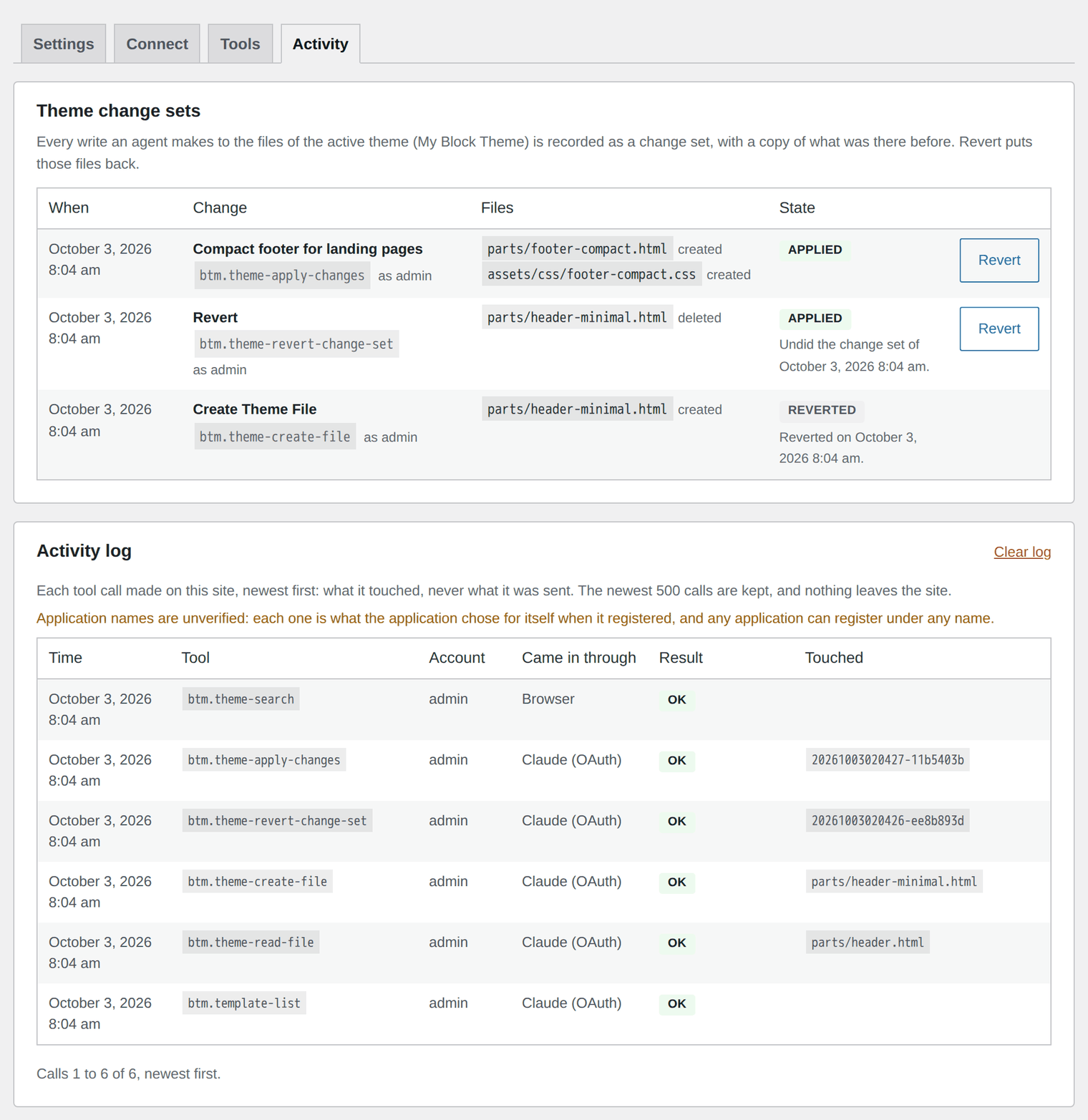Click the OK result for btm.theme-search
1088x1120 pixels.
pos(676,700)
